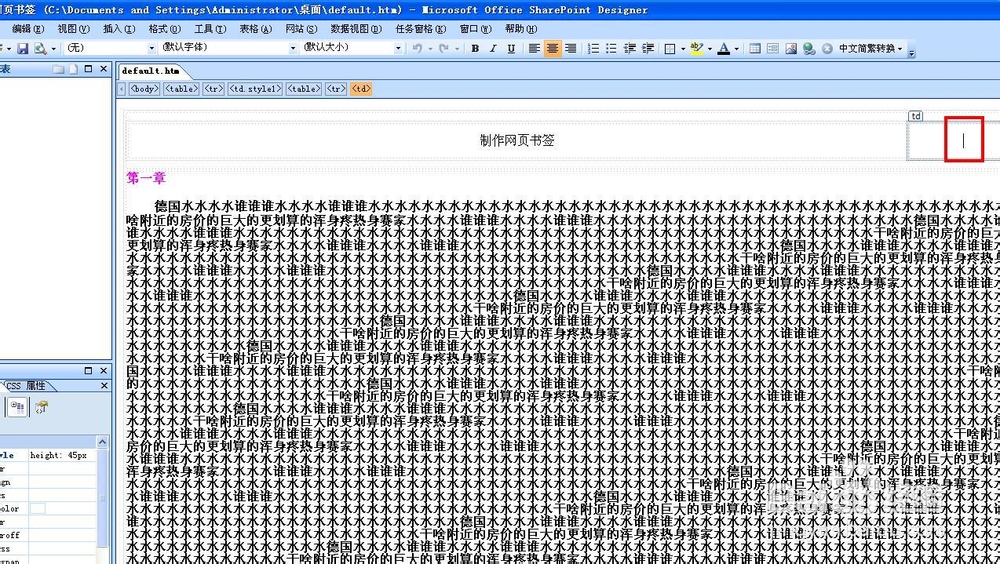This screenshot has width=1000, height=564.
Task: Apply the Font Color (A) swatch
Action: point(723,48)
